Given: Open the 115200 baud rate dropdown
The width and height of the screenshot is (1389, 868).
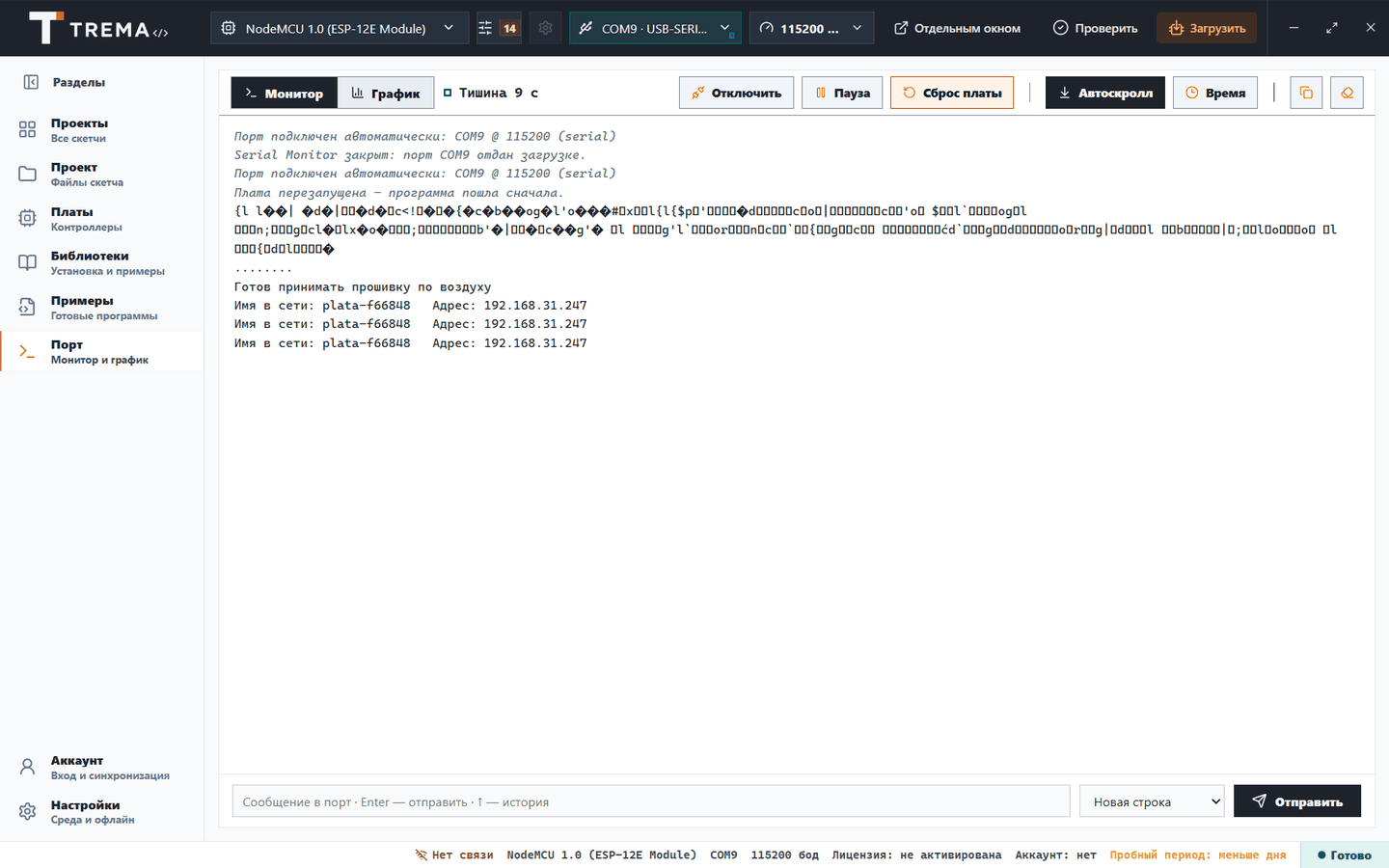Looking at the screenshot, I should pos(811,28).
